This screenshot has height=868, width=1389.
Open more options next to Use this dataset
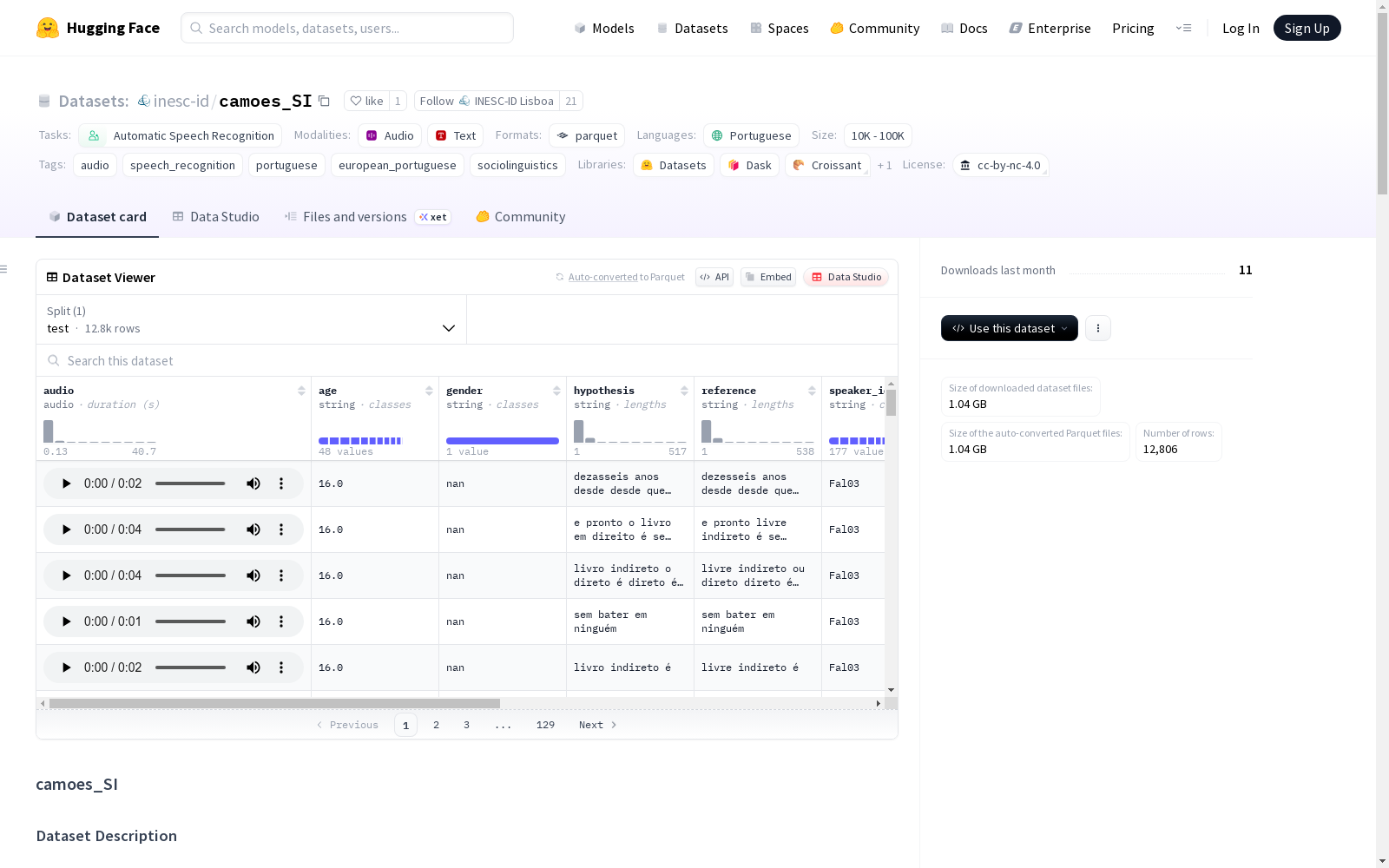[1098, 328]
